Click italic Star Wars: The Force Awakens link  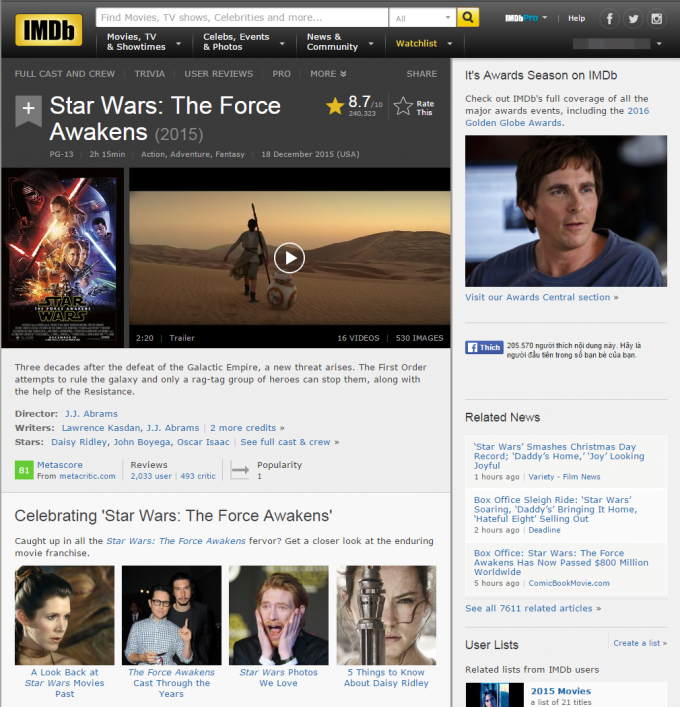click(176, 541)
